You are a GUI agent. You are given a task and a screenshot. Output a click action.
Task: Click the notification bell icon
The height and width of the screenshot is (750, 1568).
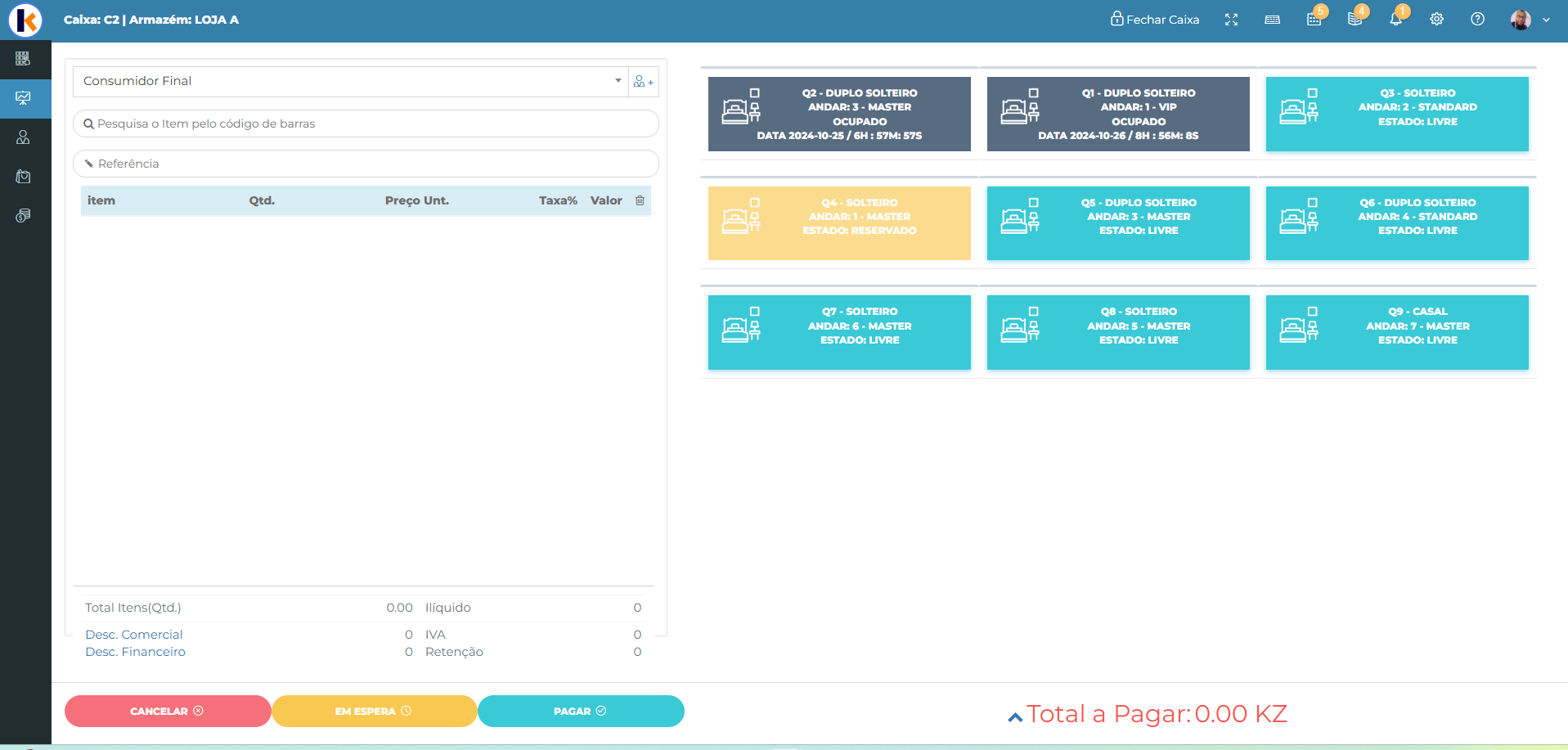tap(1395, 20)
